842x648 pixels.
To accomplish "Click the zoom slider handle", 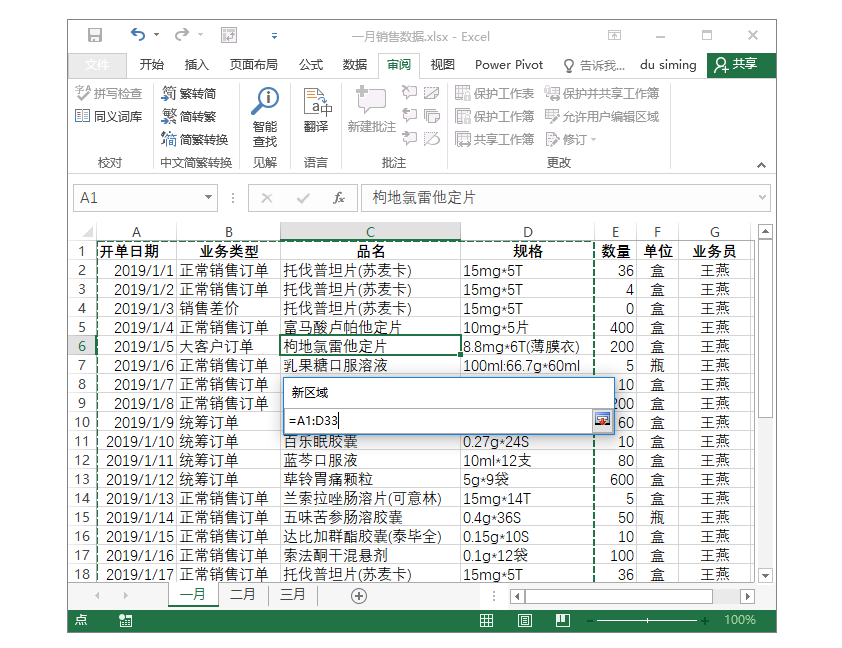I will click(648, 621).
